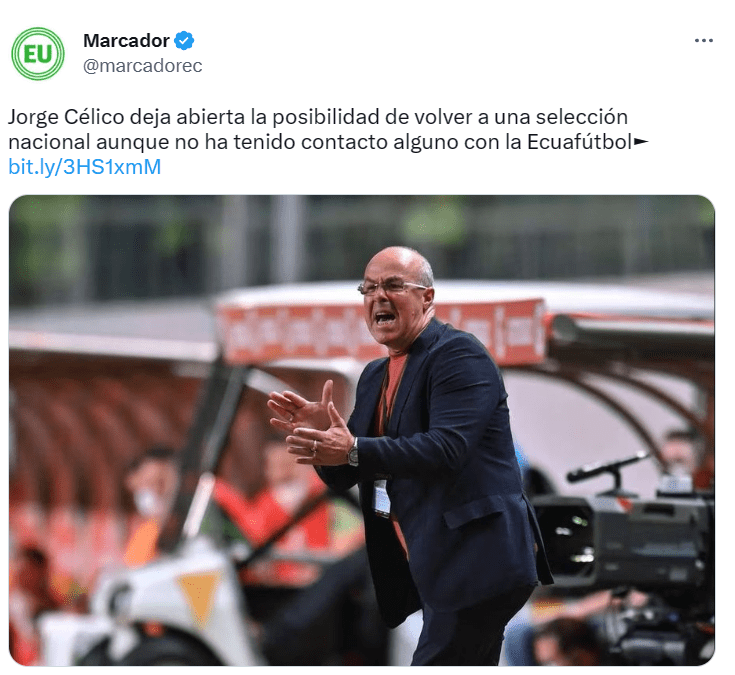This screenshot has height=675, width=735.
Task: Open the three-dot more options menu
Action: (704, 41)
